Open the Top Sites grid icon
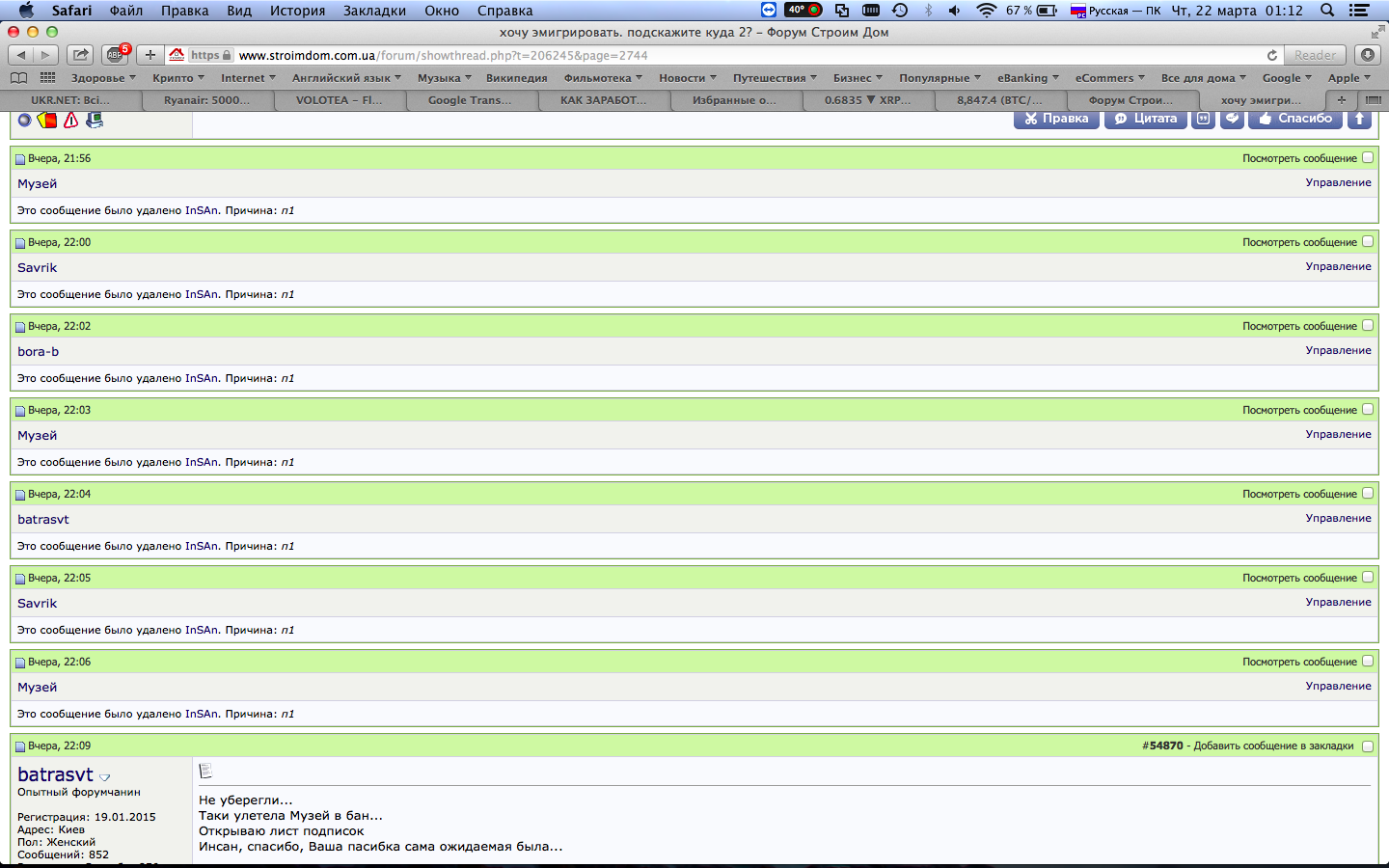Viewport: 1389px width, 868px height. pos(48,78)
